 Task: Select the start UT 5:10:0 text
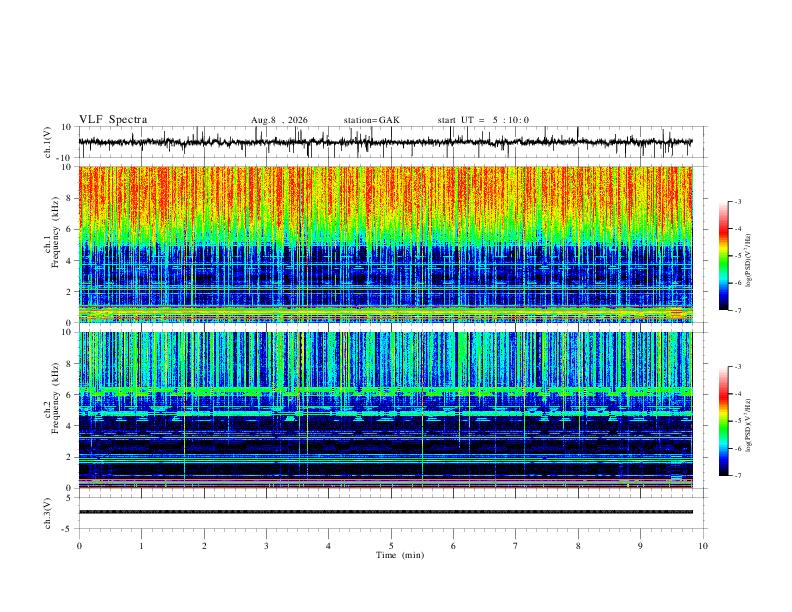pos(483,120)
